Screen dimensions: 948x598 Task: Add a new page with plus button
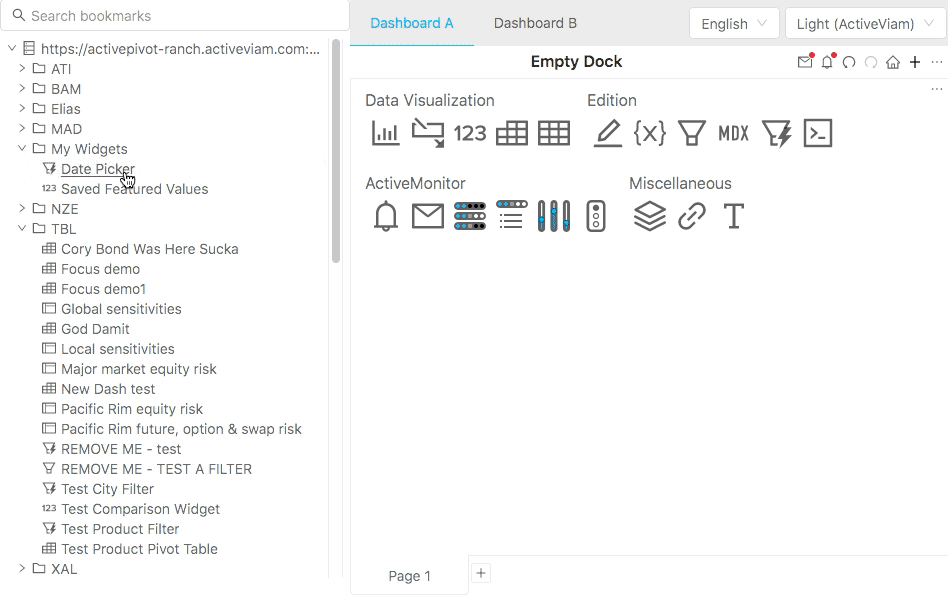click(481, 573)
